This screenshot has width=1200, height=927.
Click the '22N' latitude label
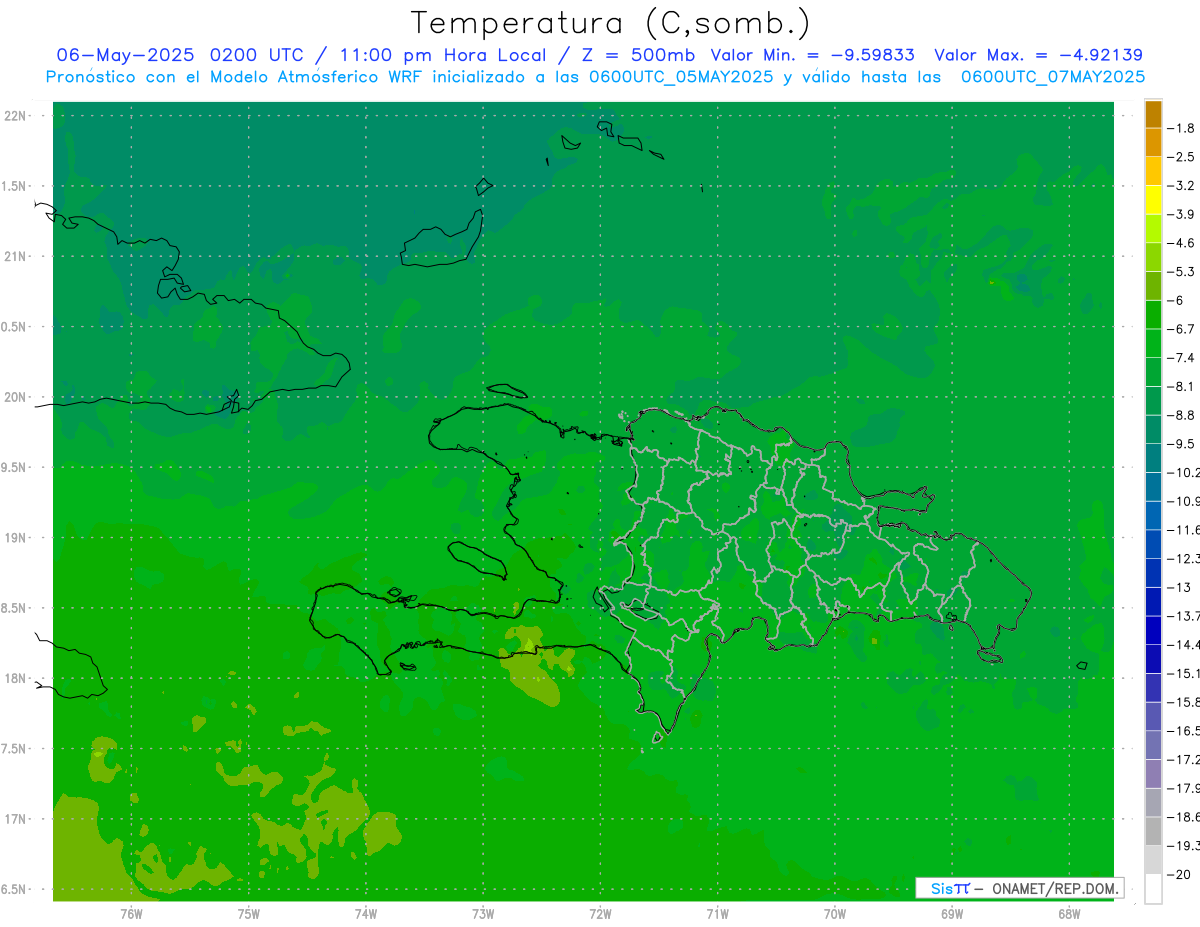(16, 116)
